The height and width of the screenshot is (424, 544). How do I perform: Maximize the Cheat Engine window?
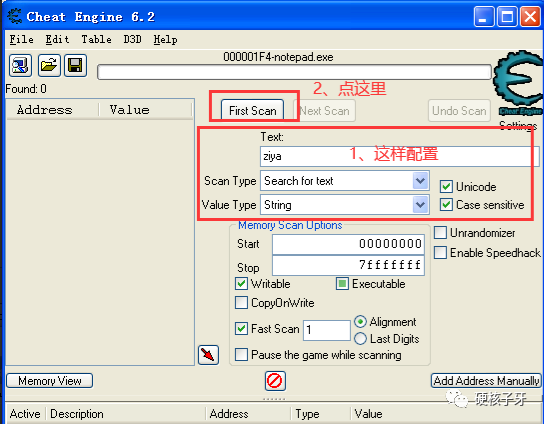tap(507, 16)
